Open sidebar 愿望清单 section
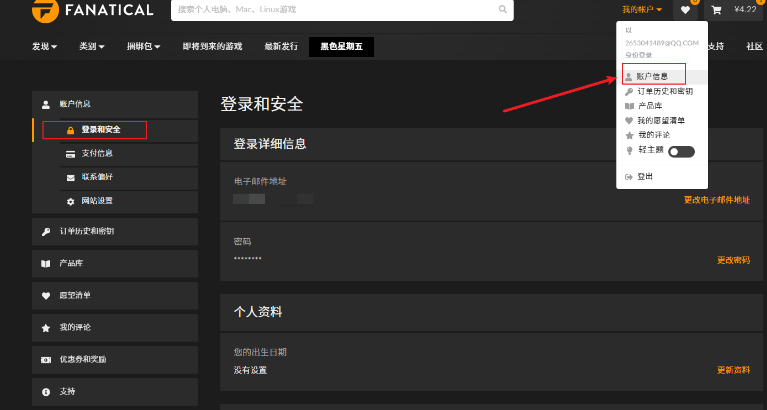The height and width of the screenshot is (410, 767). tap(115, 296)
